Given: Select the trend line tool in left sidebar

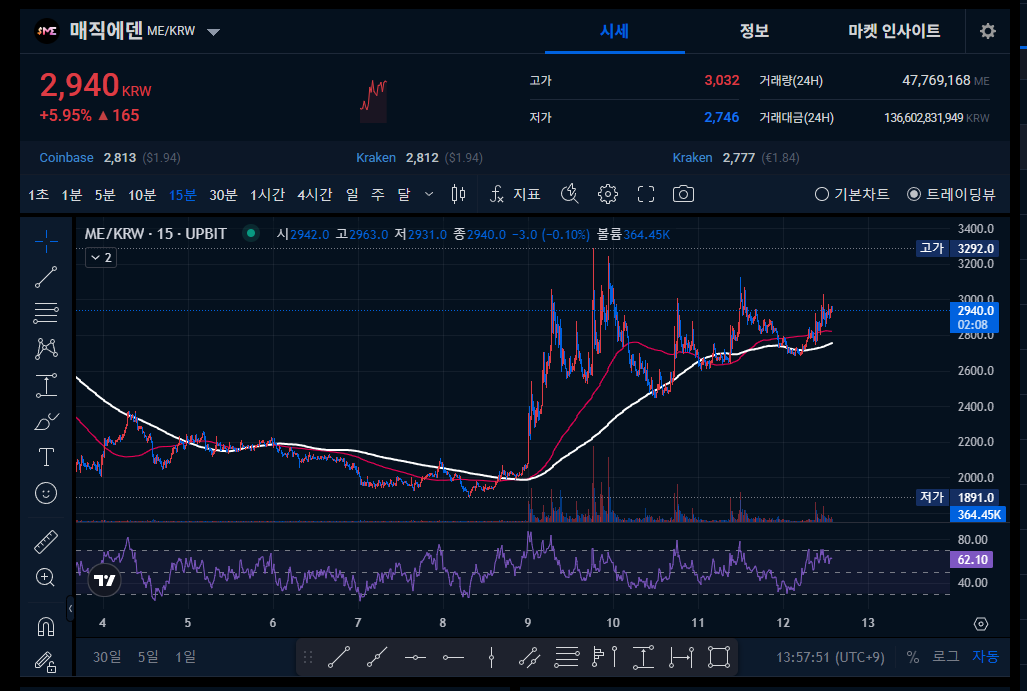Looking at the screenshot, I should [x=46, y=277].
